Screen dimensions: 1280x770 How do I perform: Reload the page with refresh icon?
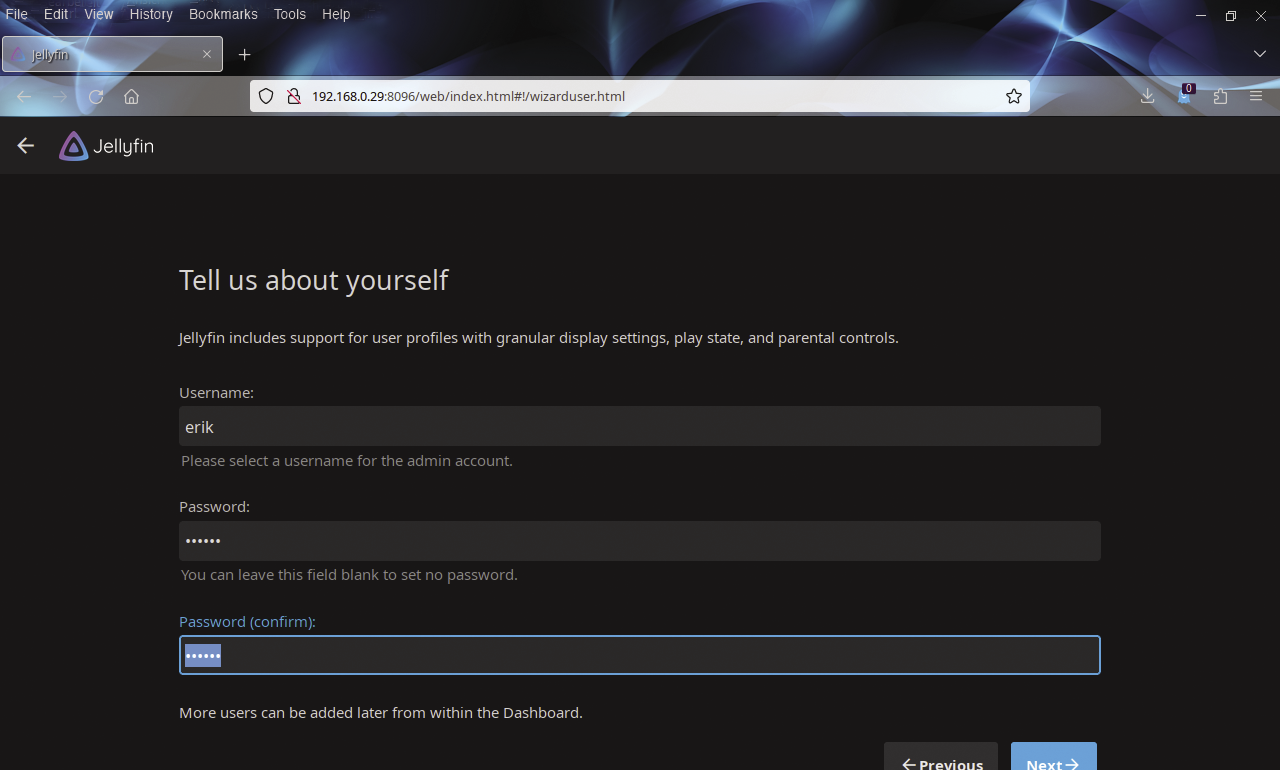tap(96, 96)
